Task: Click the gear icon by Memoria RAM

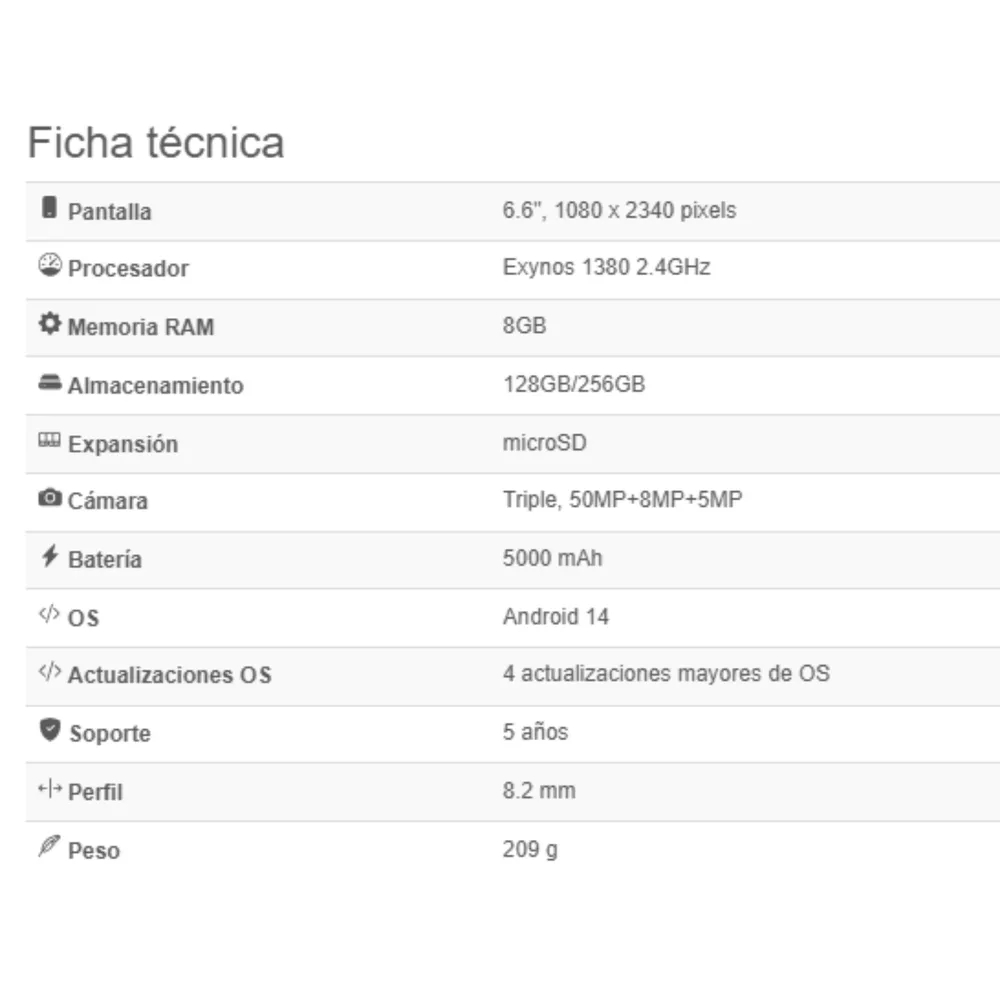Action: (x=50, y=323)
